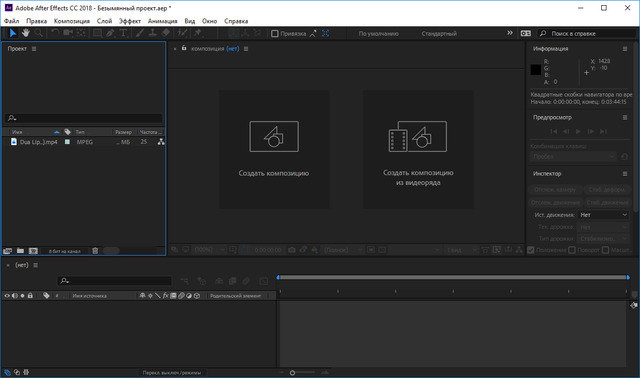Select the Clone Stamp tool
Screen dimensions: 640x378
153,33
